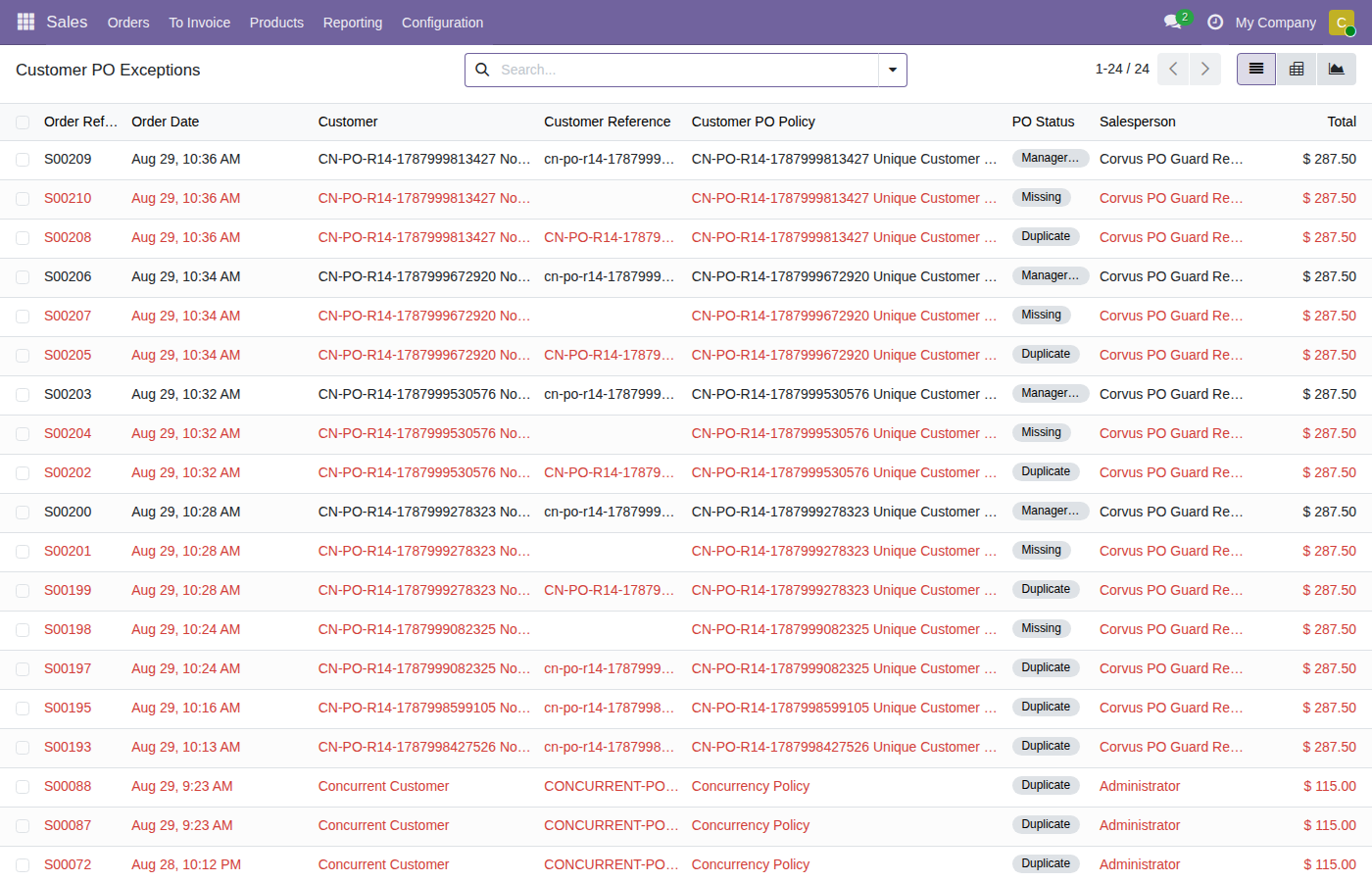Open order S00197 record
The image size is (1372, 882).
68,668
